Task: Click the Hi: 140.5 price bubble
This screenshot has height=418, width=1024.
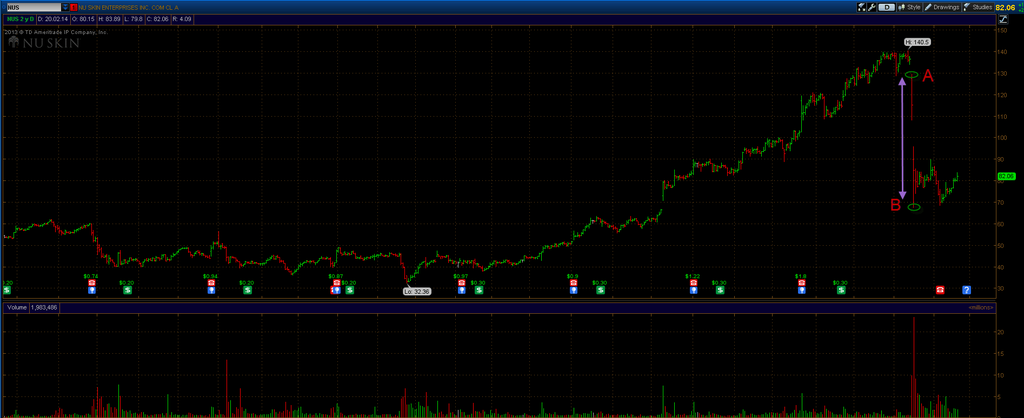Action: click(x=918, y=42)
